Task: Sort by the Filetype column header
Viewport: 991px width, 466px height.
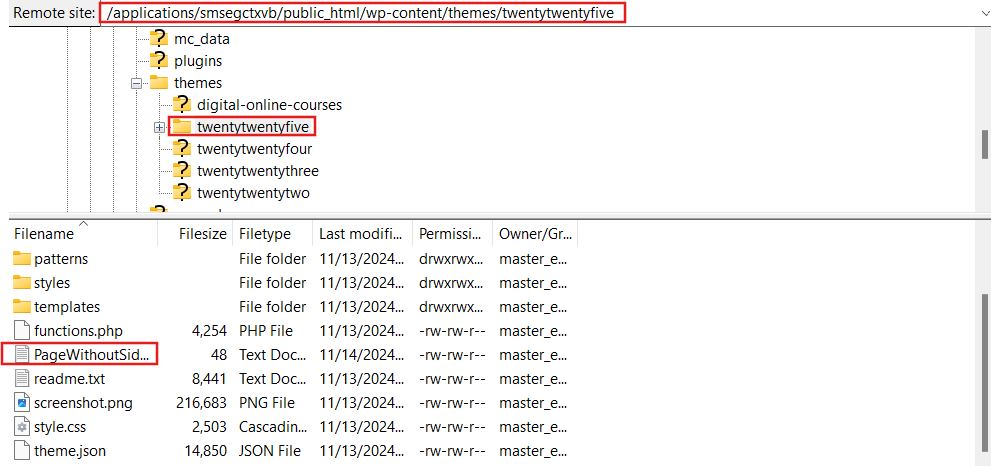Action: point(273,233)
